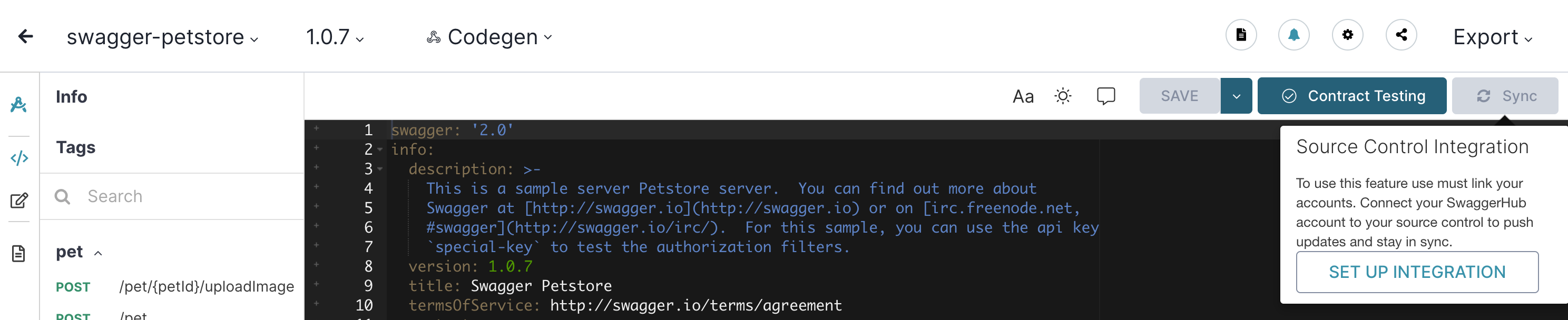Click the navigation Search field
The height and width of the screenshot is (320, 1568).
coord(172,196)
